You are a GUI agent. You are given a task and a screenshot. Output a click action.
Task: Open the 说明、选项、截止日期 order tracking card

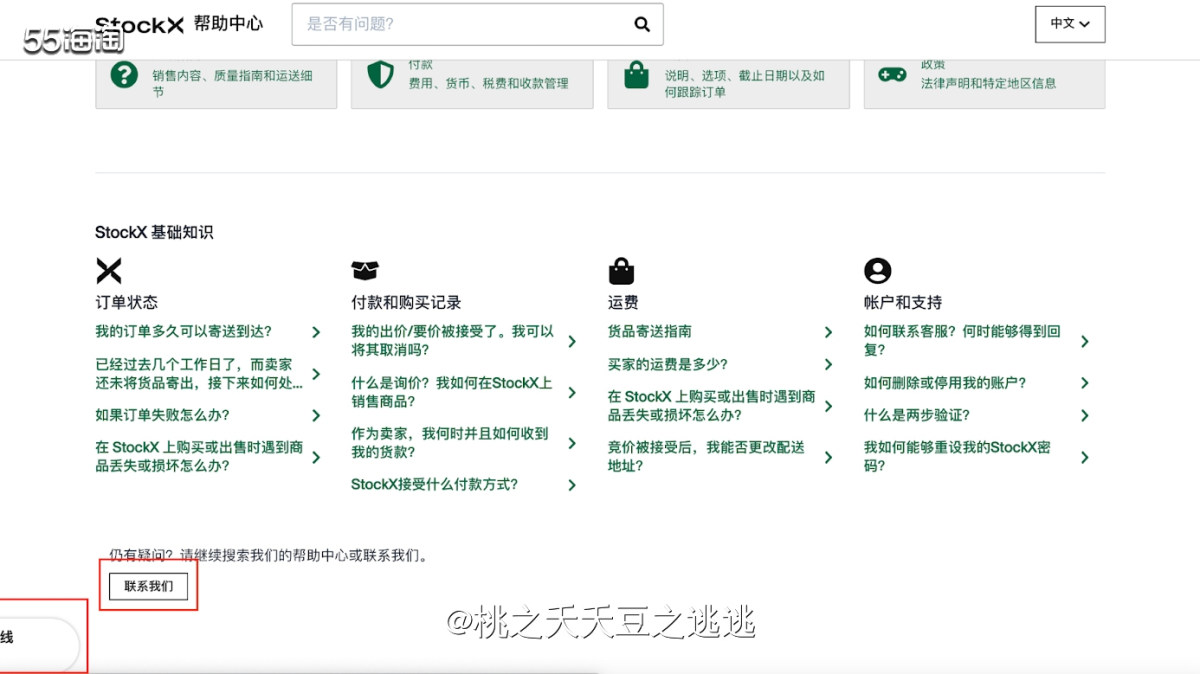pyautogui.click(x=728, y=82)
